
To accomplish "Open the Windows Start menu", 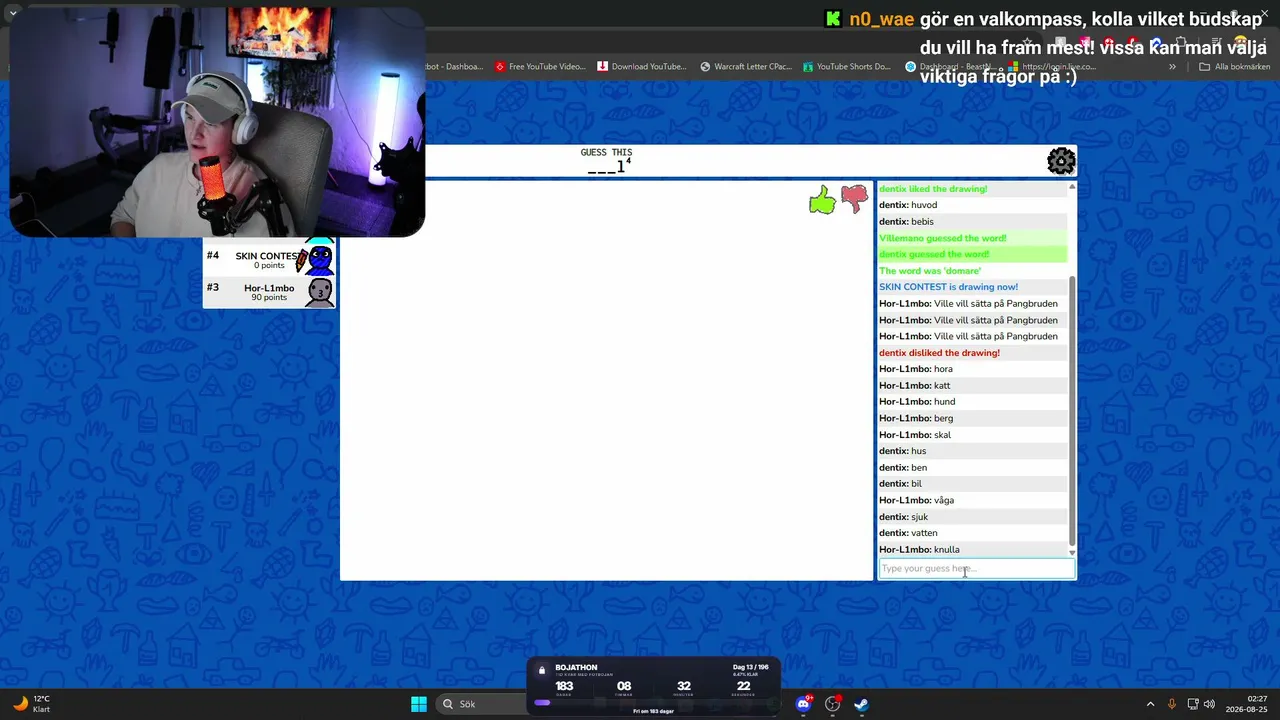I will (419, 704).
